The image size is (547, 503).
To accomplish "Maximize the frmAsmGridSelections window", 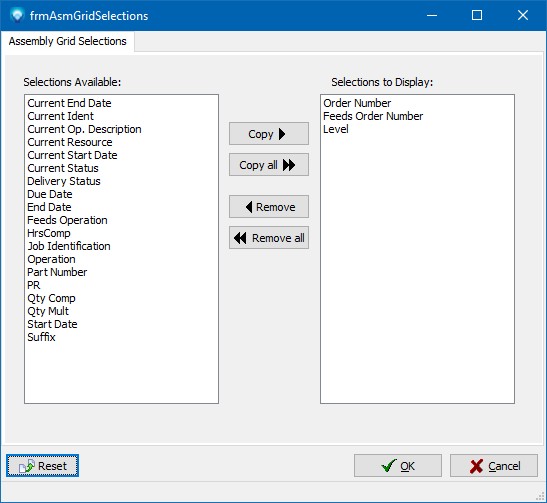I will point(477,15).
